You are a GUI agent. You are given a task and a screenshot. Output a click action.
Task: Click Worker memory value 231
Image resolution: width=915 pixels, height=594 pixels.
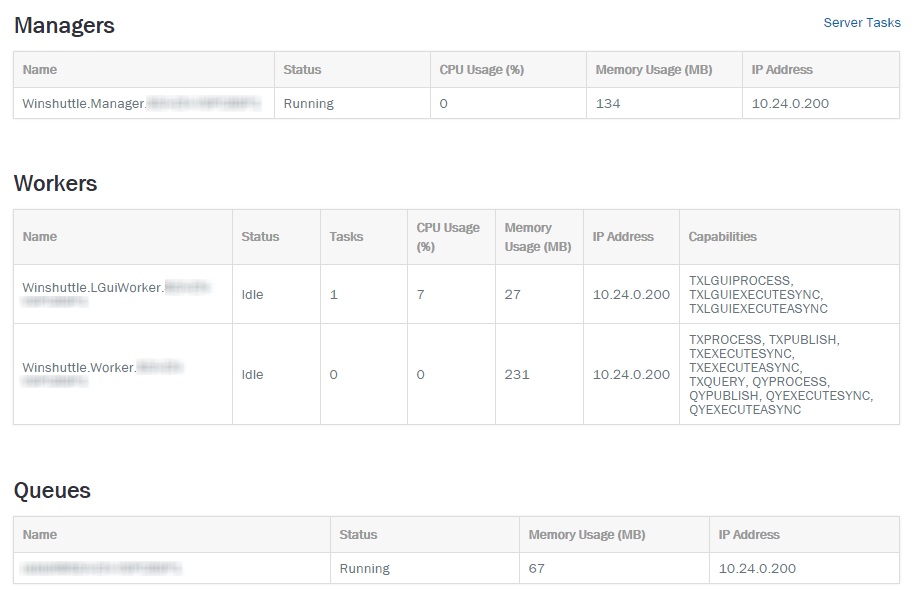tap(539, 374)
